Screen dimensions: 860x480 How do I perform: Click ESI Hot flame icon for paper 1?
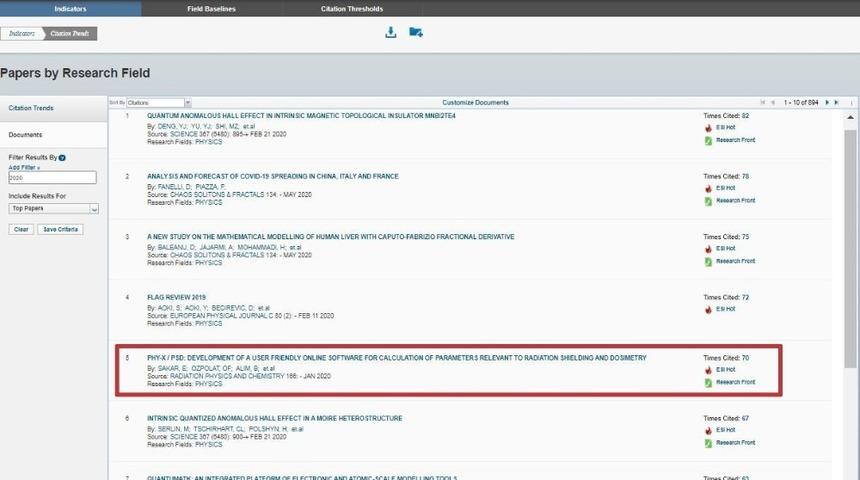pyautogui.click(x=708, y=128)
